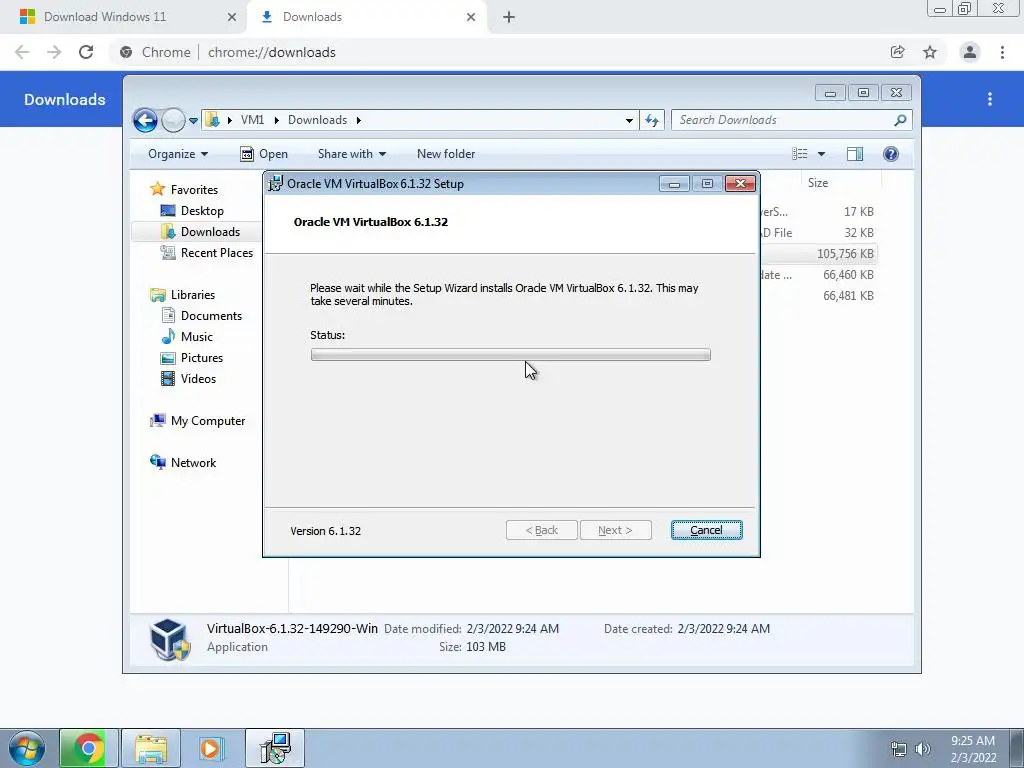Switch to the Downloads Chrome tab

tap(366, 17)
